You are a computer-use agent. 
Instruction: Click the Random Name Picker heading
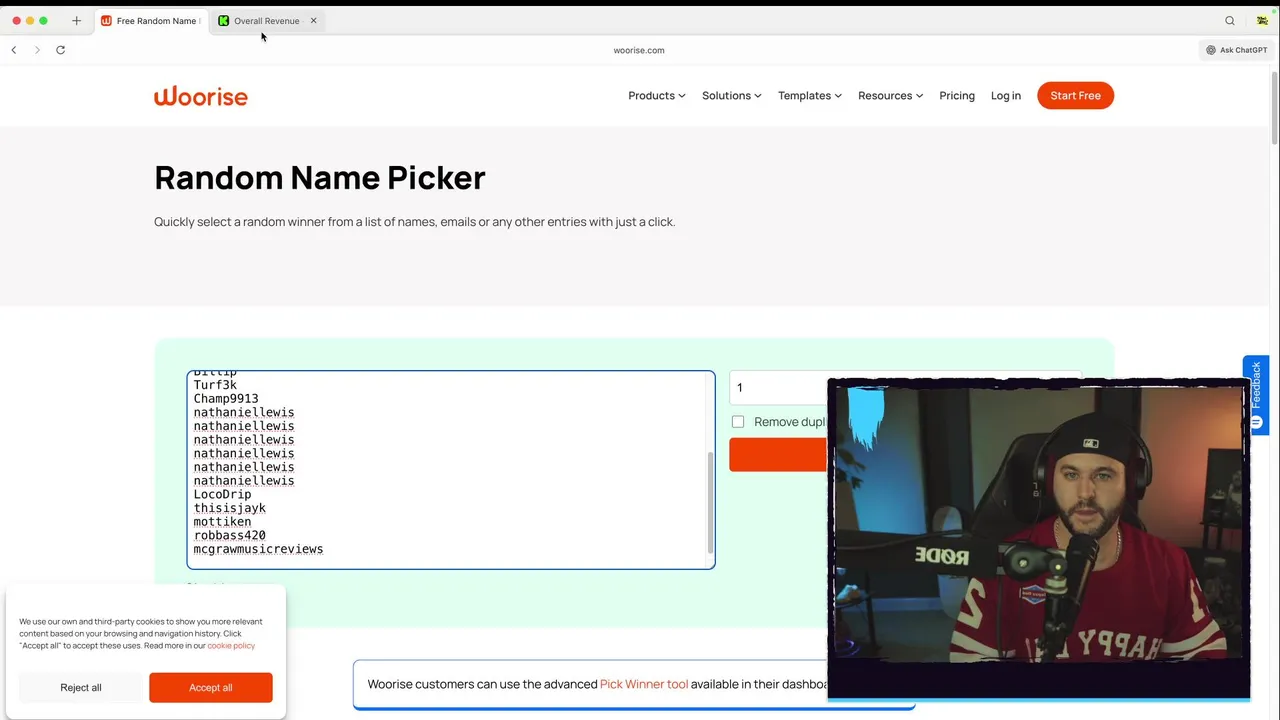pyautogui.click(x=320, y=177)
